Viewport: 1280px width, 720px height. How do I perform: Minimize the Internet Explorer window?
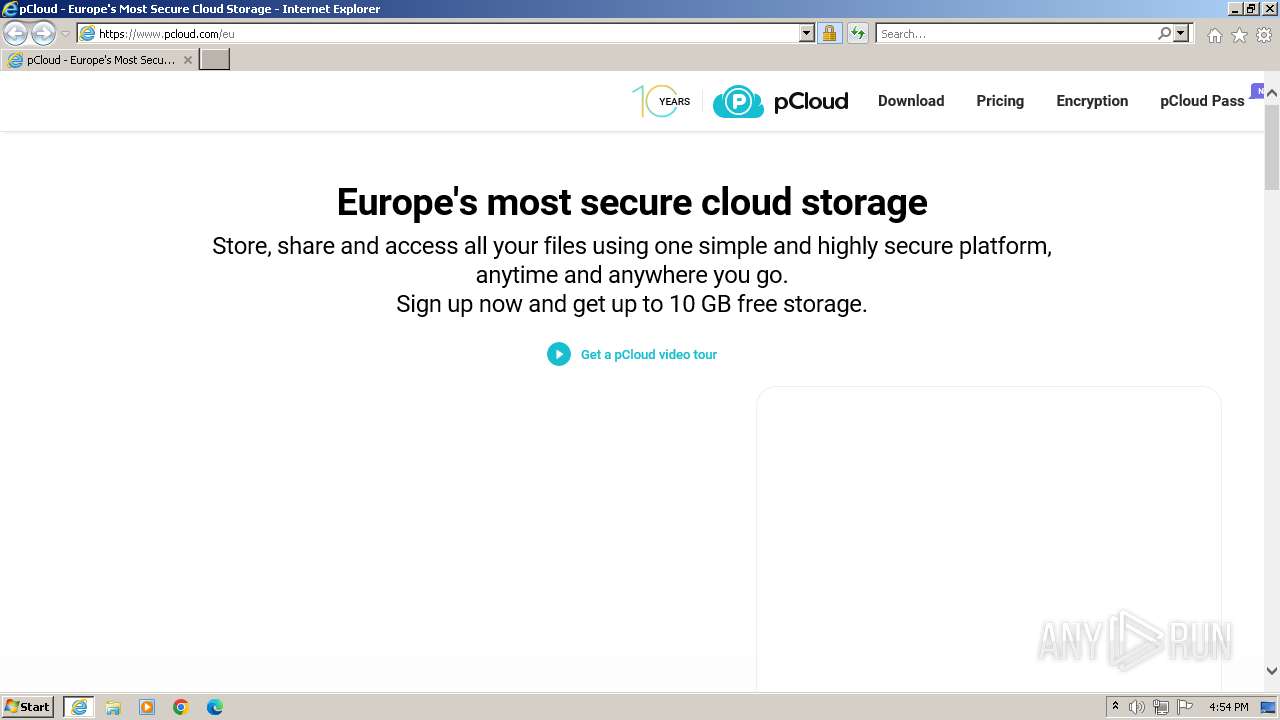click(1235, 9)
